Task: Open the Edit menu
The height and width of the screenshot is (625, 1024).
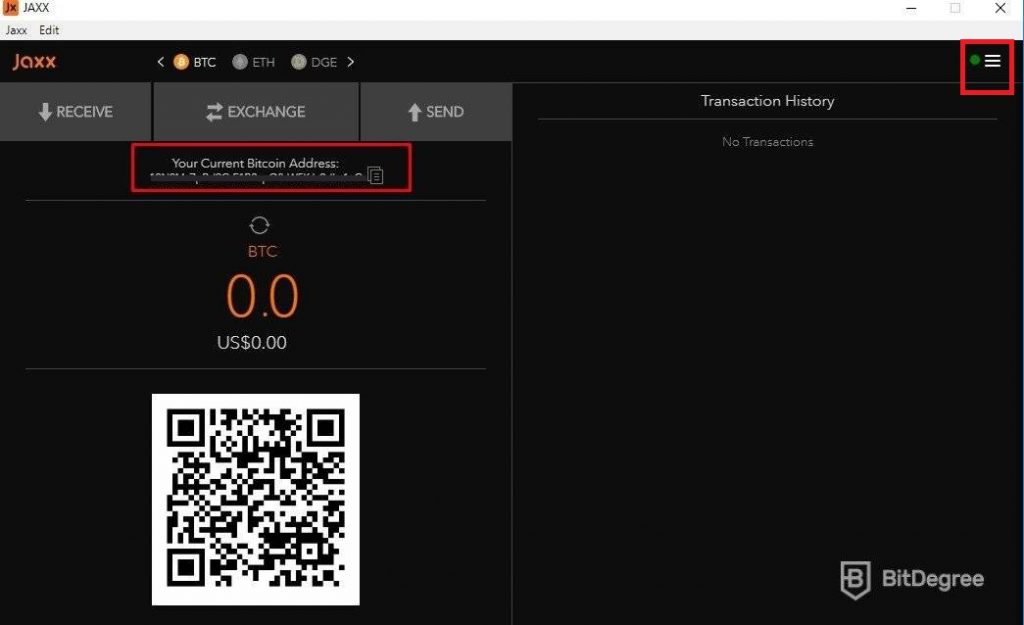Action: coord(49,30)
